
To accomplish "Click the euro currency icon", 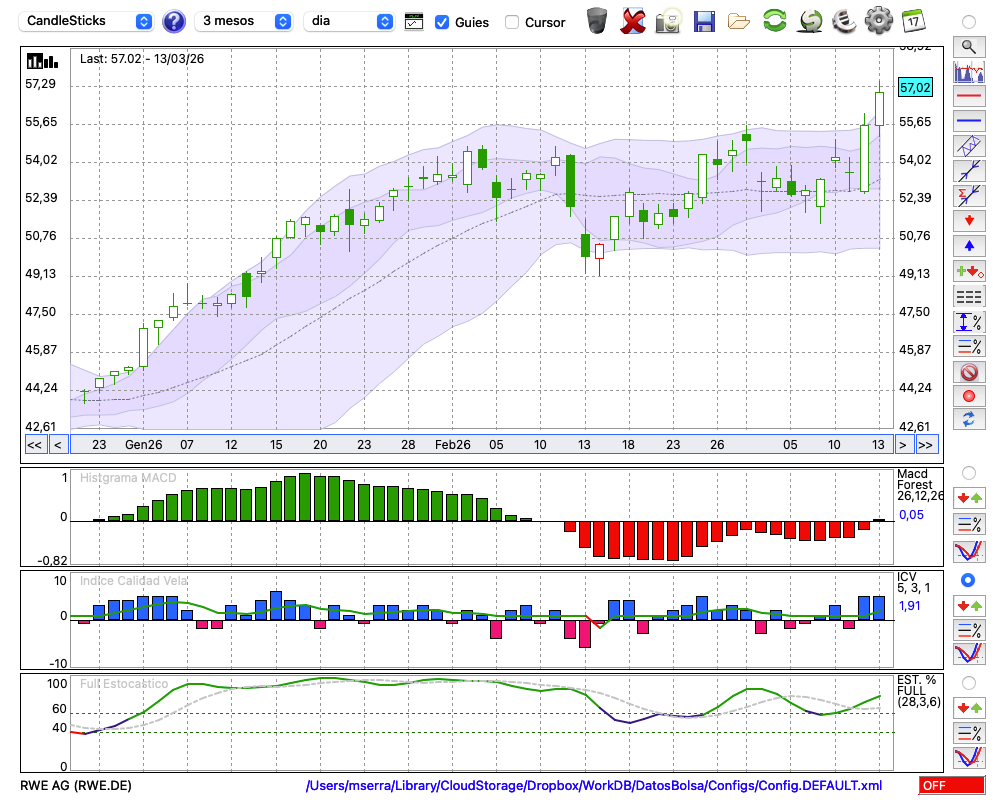I will pos(843,20).
